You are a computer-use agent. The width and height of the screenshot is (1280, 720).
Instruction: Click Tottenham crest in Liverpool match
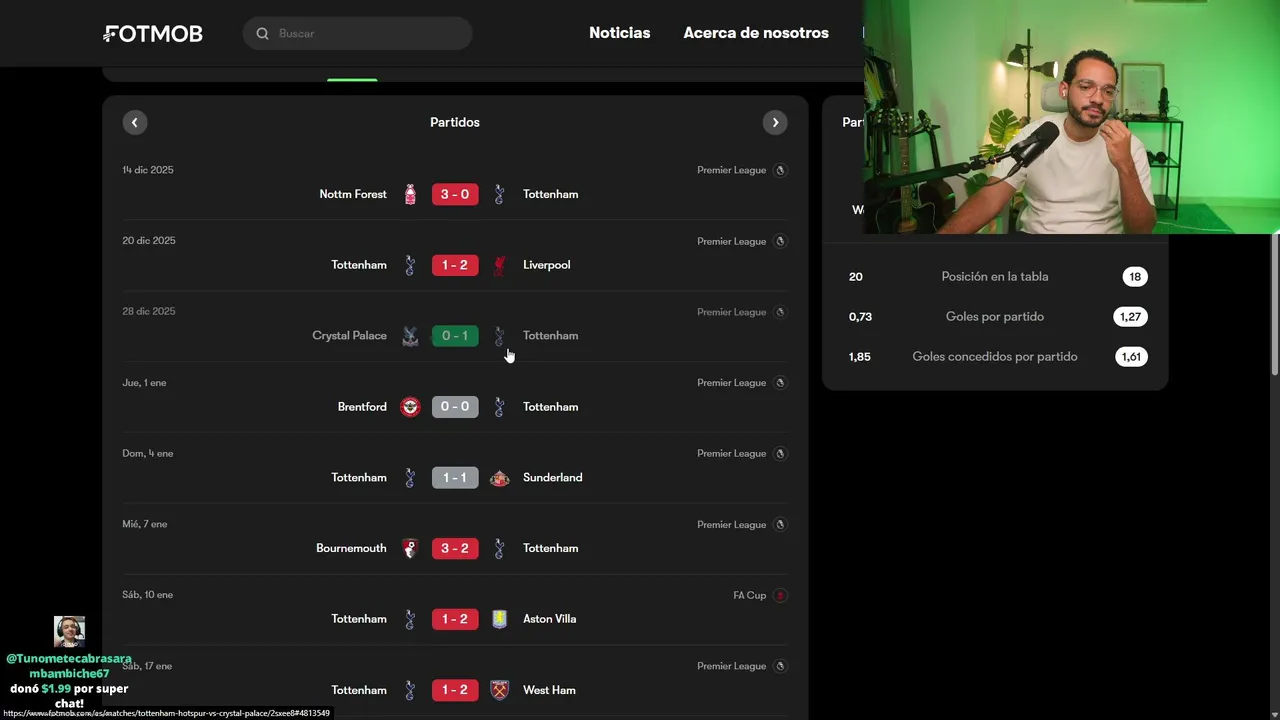(x=410, y=265)
